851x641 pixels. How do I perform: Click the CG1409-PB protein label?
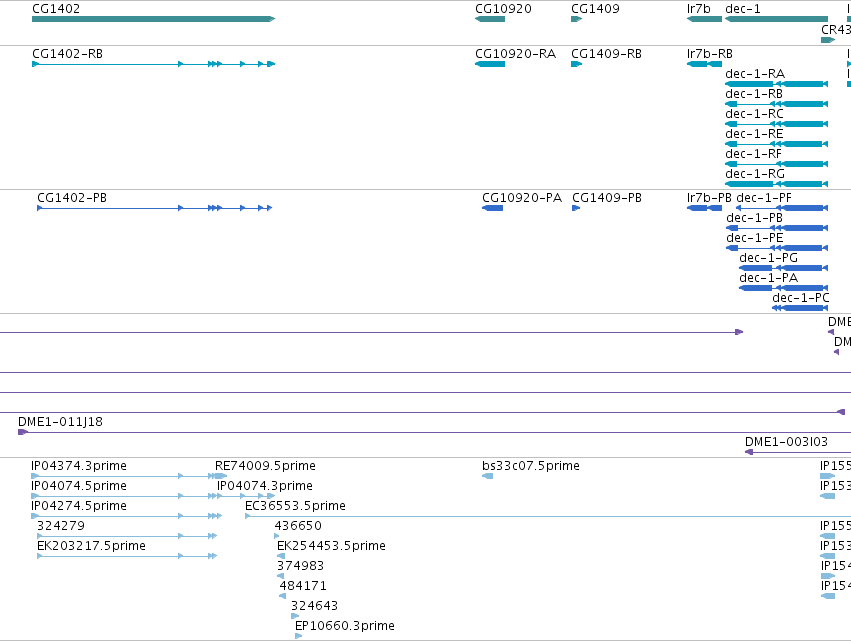pyautogui.click(x=607, y=198)
